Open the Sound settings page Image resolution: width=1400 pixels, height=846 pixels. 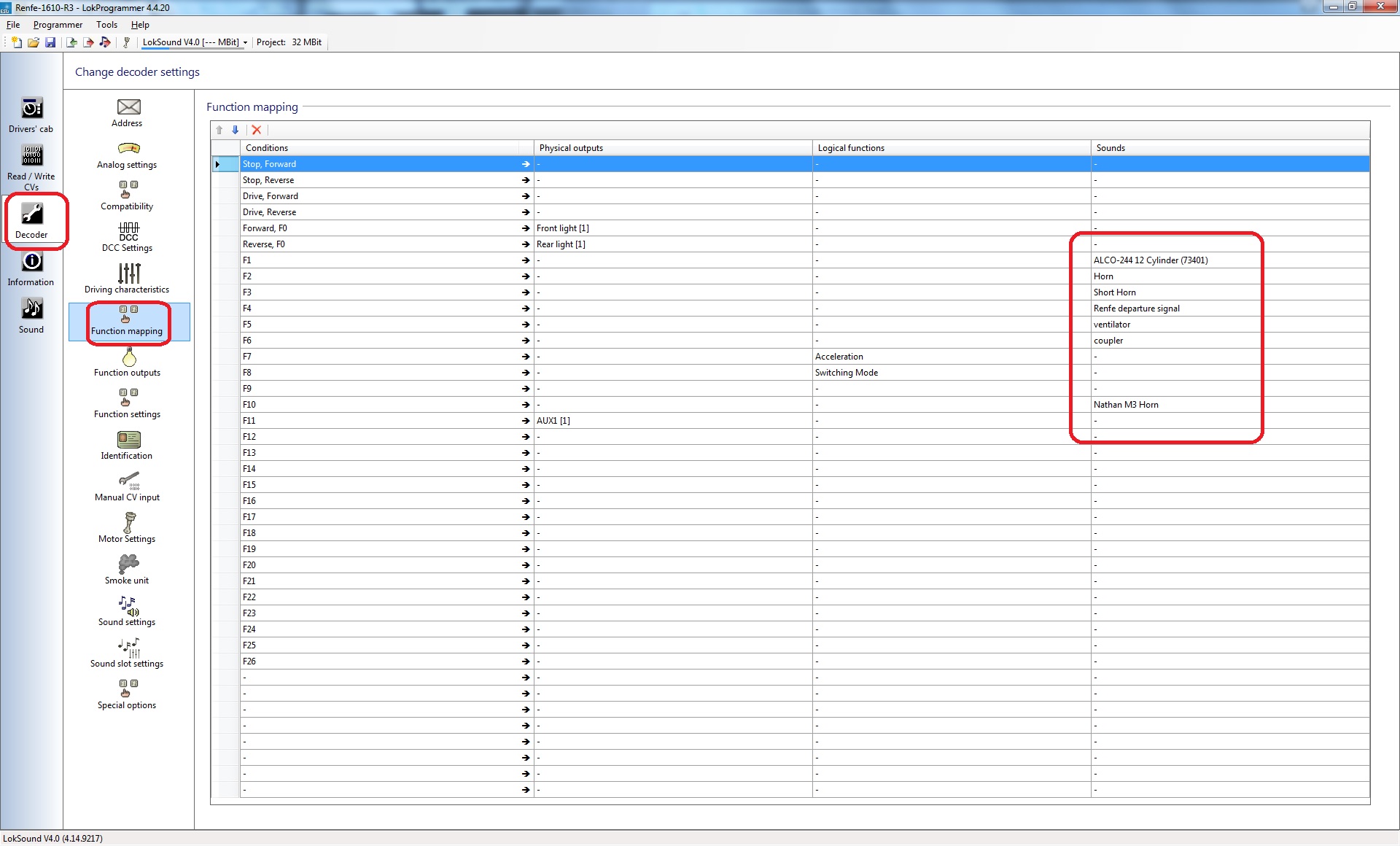coord(128,612)
